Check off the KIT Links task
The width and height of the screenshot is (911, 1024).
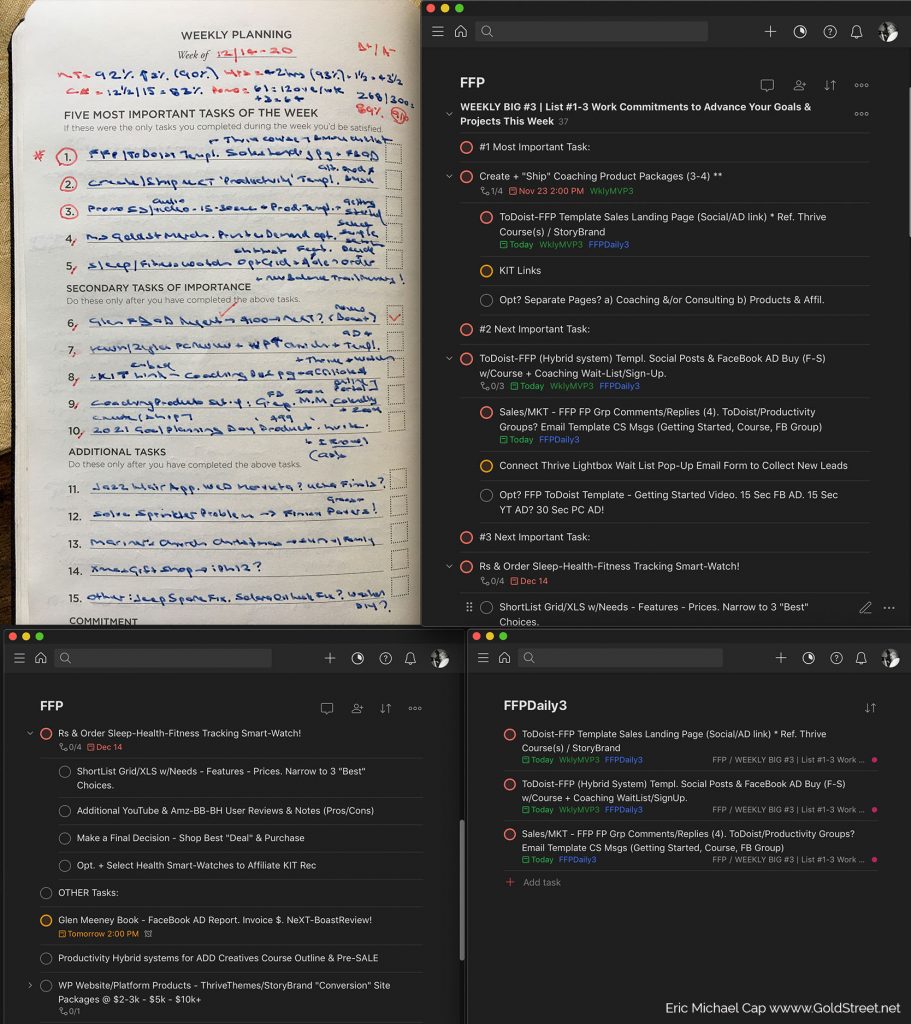486,271
